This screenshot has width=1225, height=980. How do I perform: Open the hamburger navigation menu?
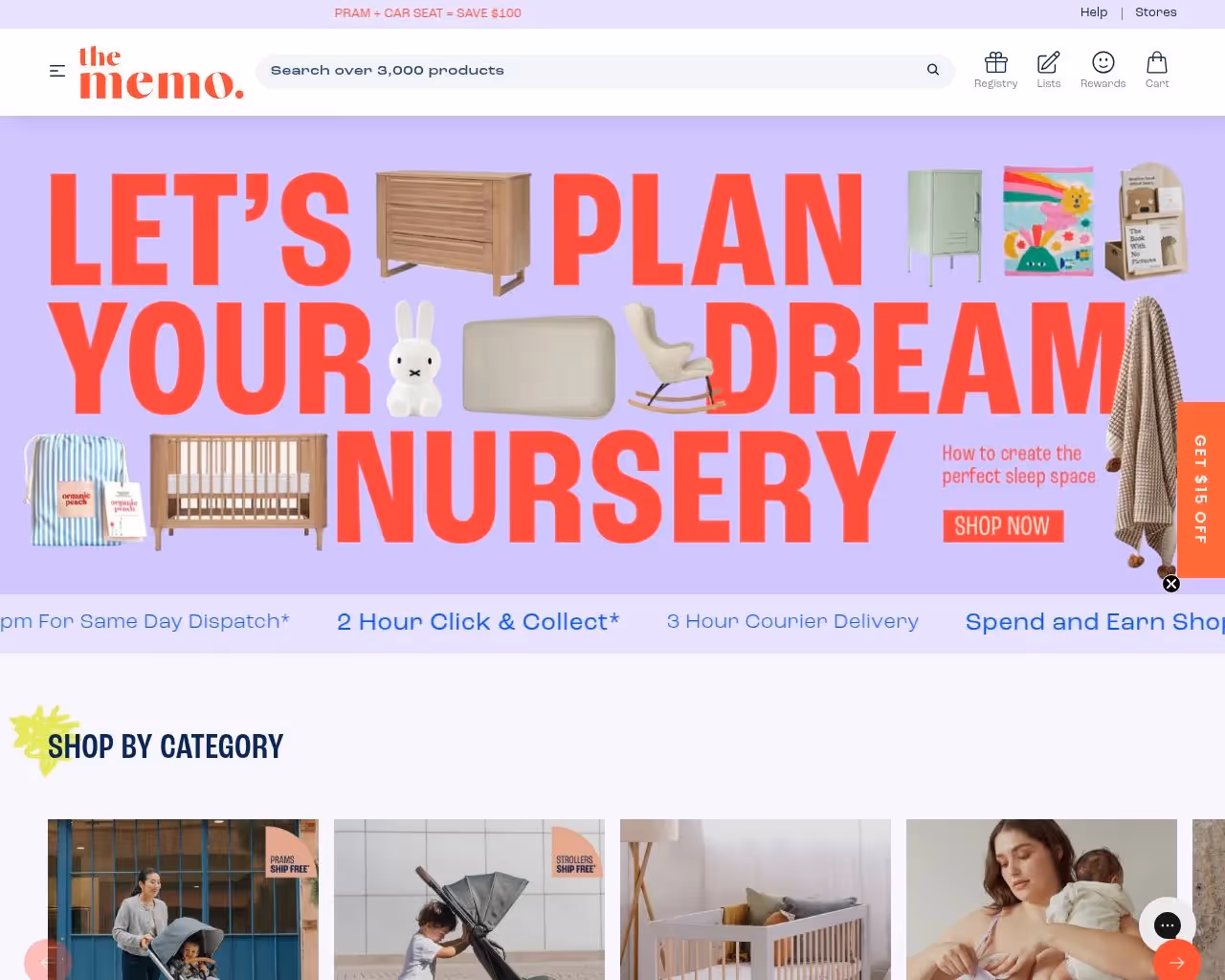(57, 71)
